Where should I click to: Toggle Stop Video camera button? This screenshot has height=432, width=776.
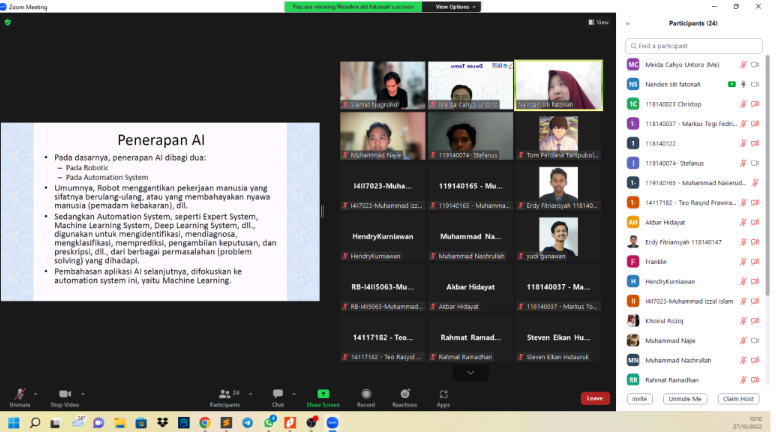tap(65, 397)
